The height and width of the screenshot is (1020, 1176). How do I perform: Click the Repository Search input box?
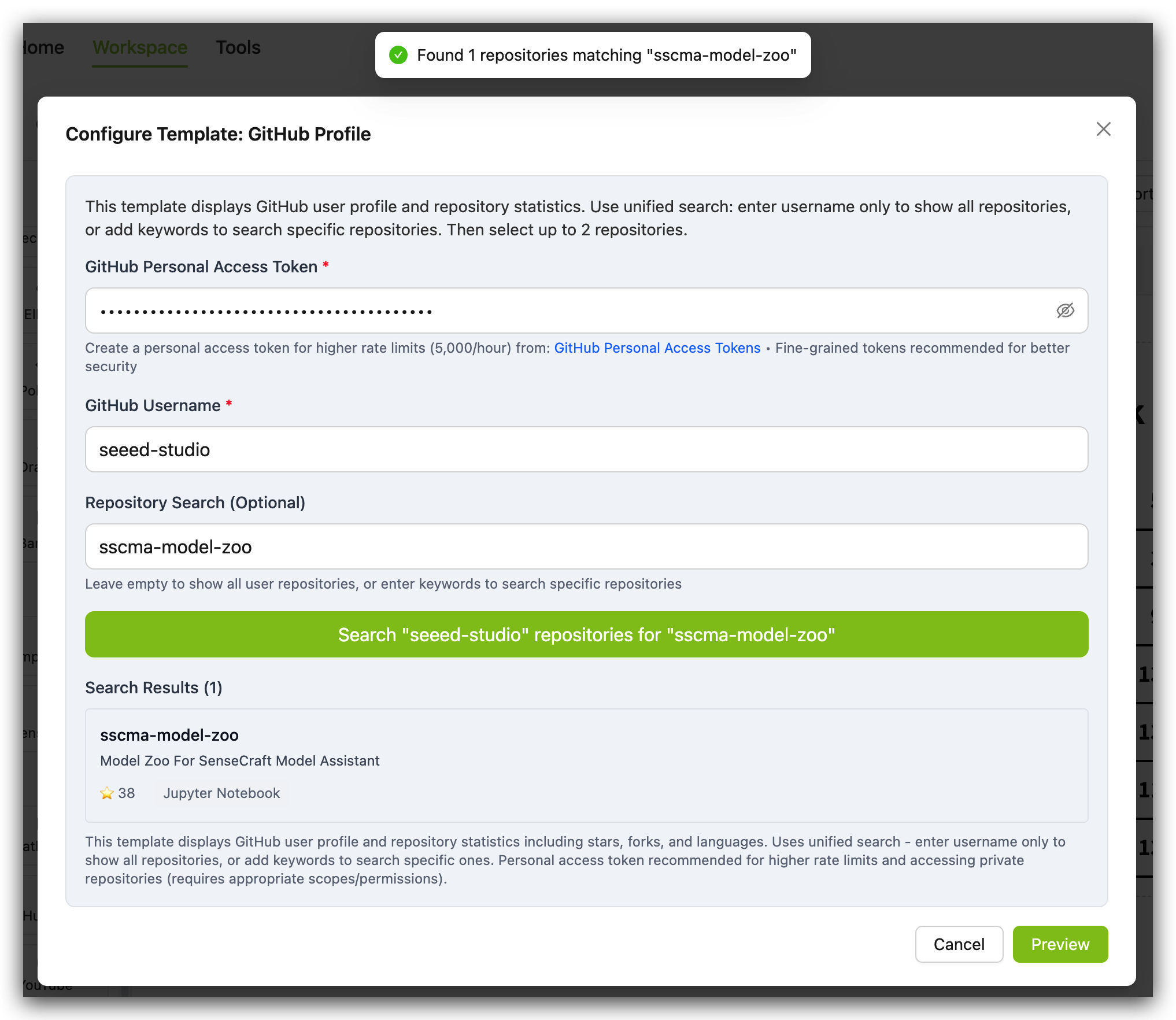pos(586,546)
